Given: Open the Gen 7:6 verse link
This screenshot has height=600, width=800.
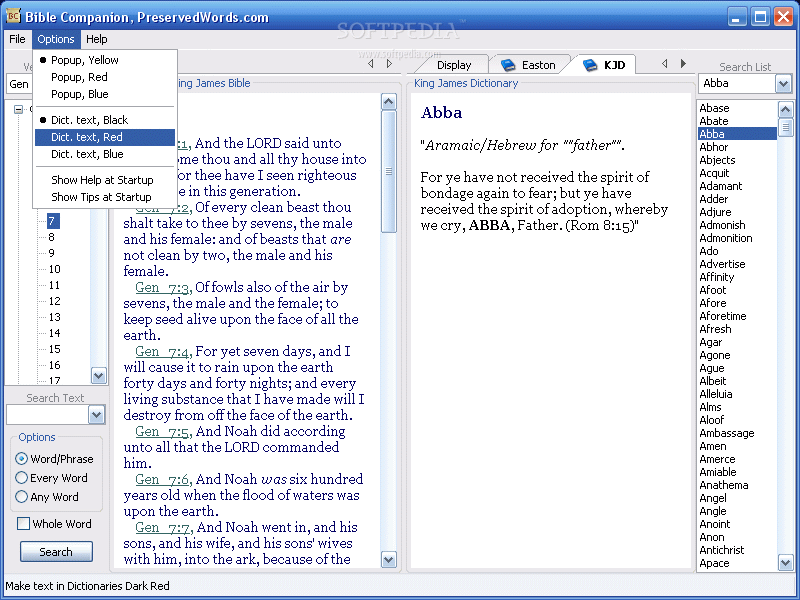Looking at the screenshot, I should (x=163, y=480).
